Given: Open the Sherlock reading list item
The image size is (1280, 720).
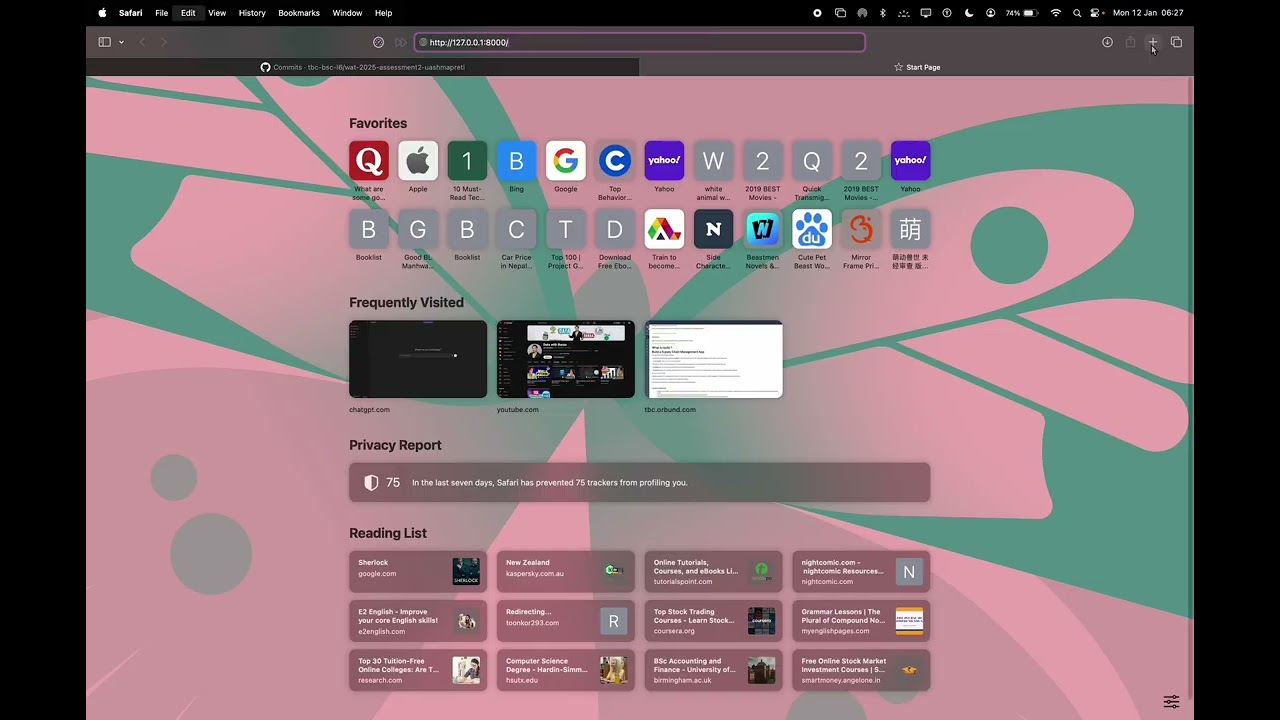Looking at the screenshot, I should tap(418, 572).
